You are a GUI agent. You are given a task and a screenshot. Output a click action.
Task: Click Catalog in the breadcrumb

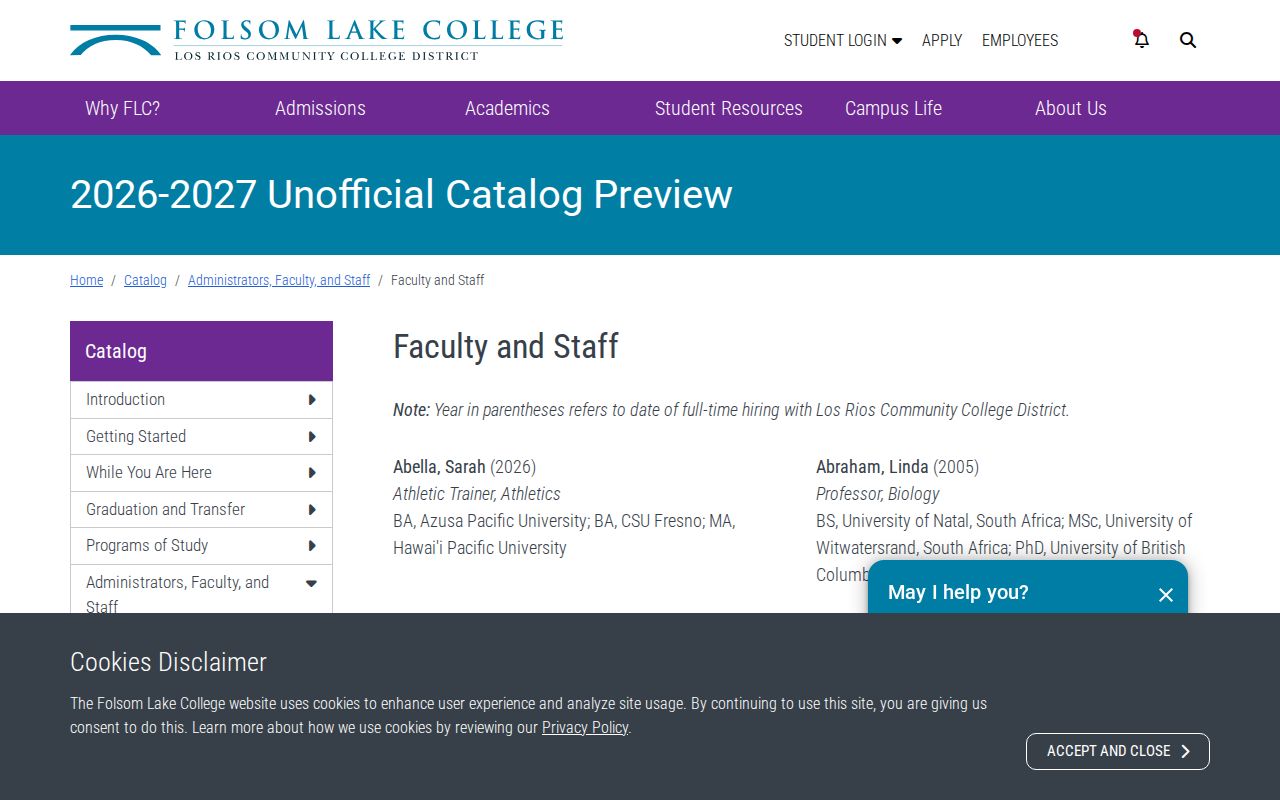(145, 280)
